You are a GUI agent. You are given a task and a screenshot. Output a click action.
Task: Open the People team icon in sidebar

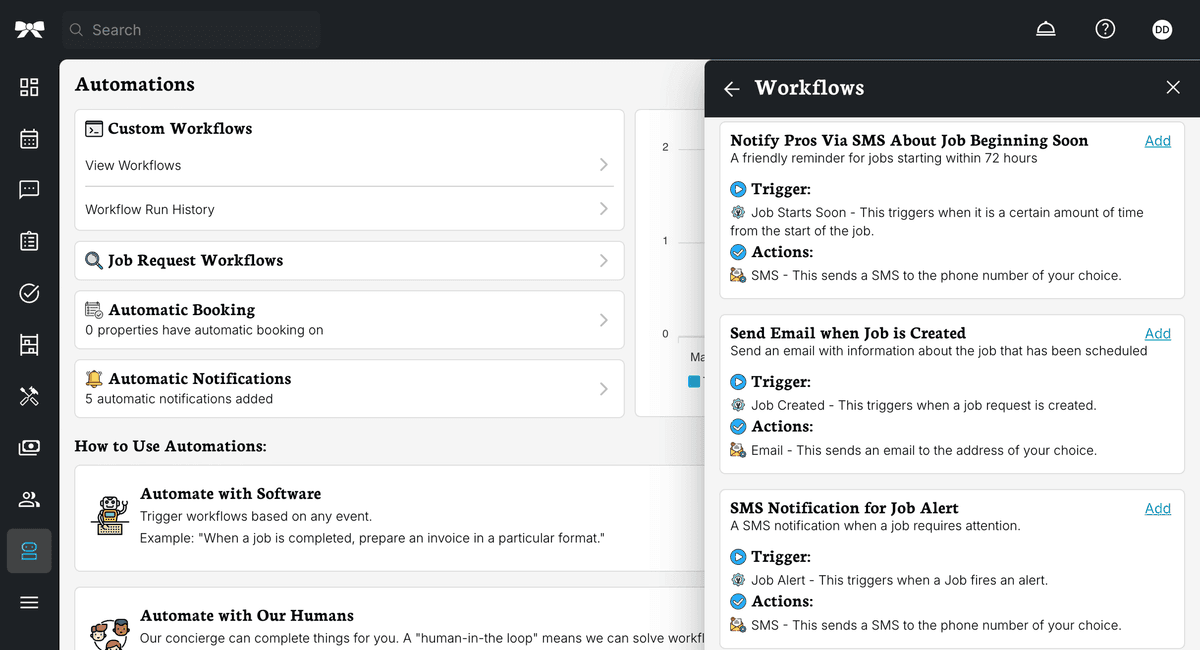click(x=29, y=499)
